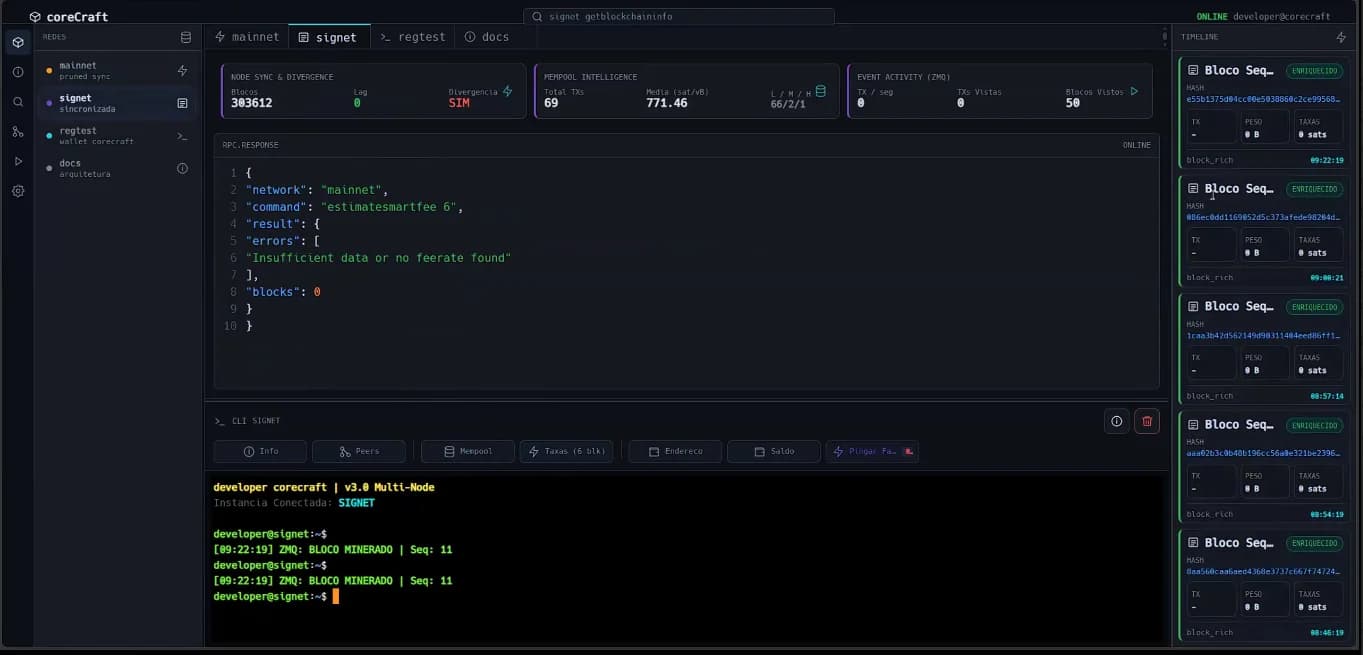Click the Taxas (6 blk) button
1363x655 pixels.
[x=566, y=451]
